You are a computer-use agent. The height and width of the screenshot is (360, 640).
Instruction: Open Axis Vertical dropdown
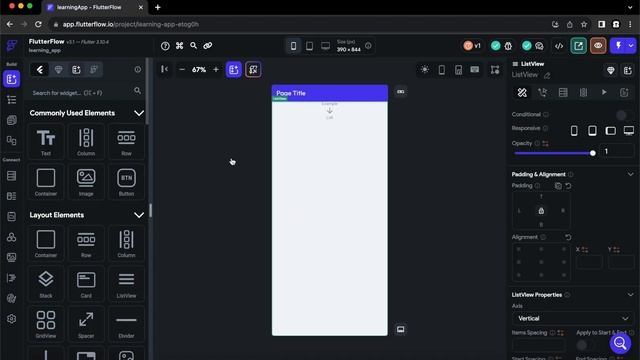tap(573, 318)
